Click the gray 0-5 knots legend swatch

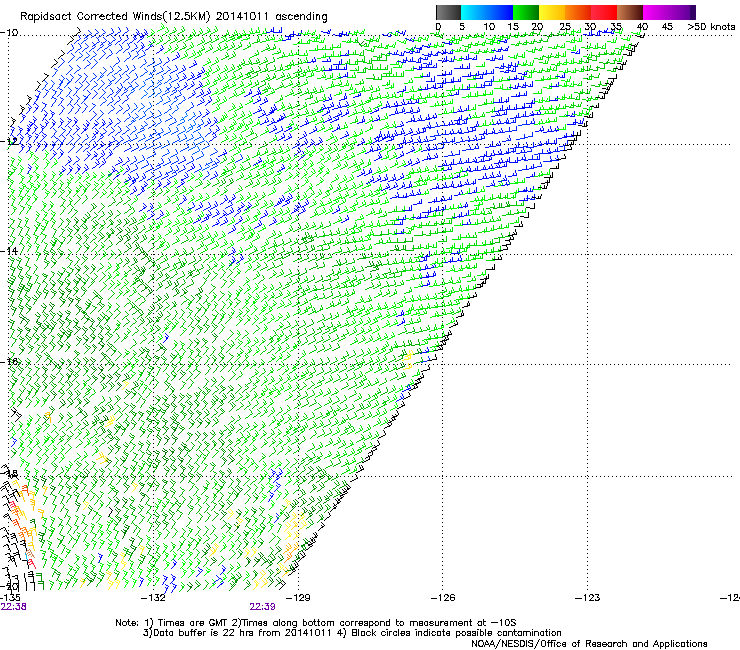(448, 12)
